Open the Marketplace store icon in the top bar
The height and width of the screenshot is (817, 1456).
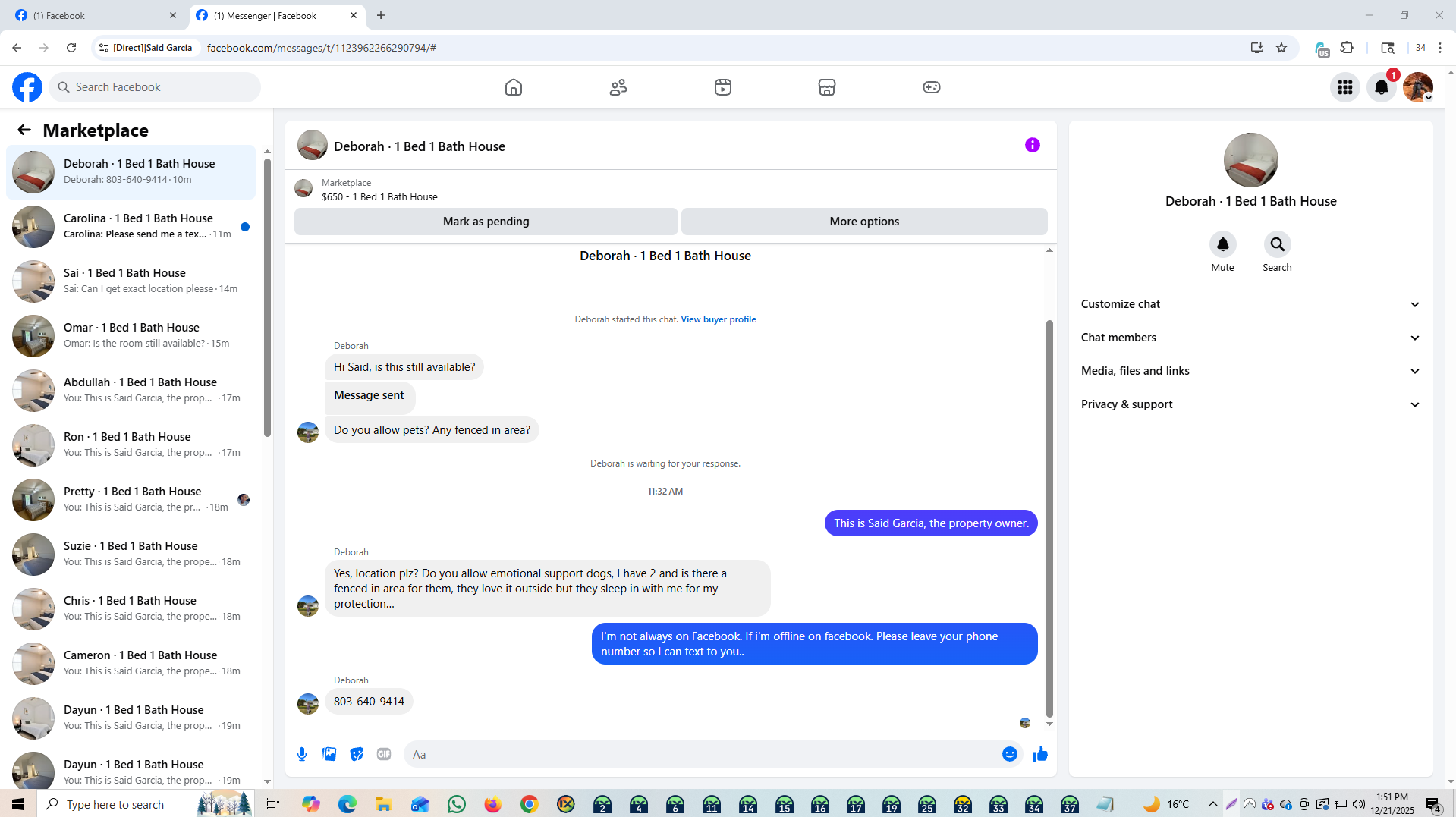[x=827, y=87]
